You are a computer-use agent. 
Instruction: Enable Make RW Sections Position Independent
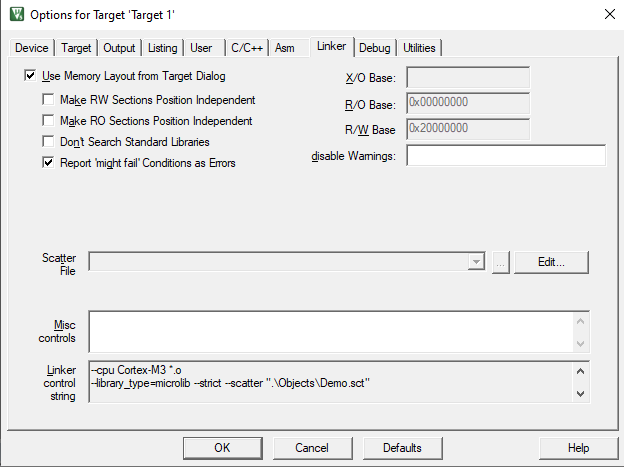[x=48, y=99]
